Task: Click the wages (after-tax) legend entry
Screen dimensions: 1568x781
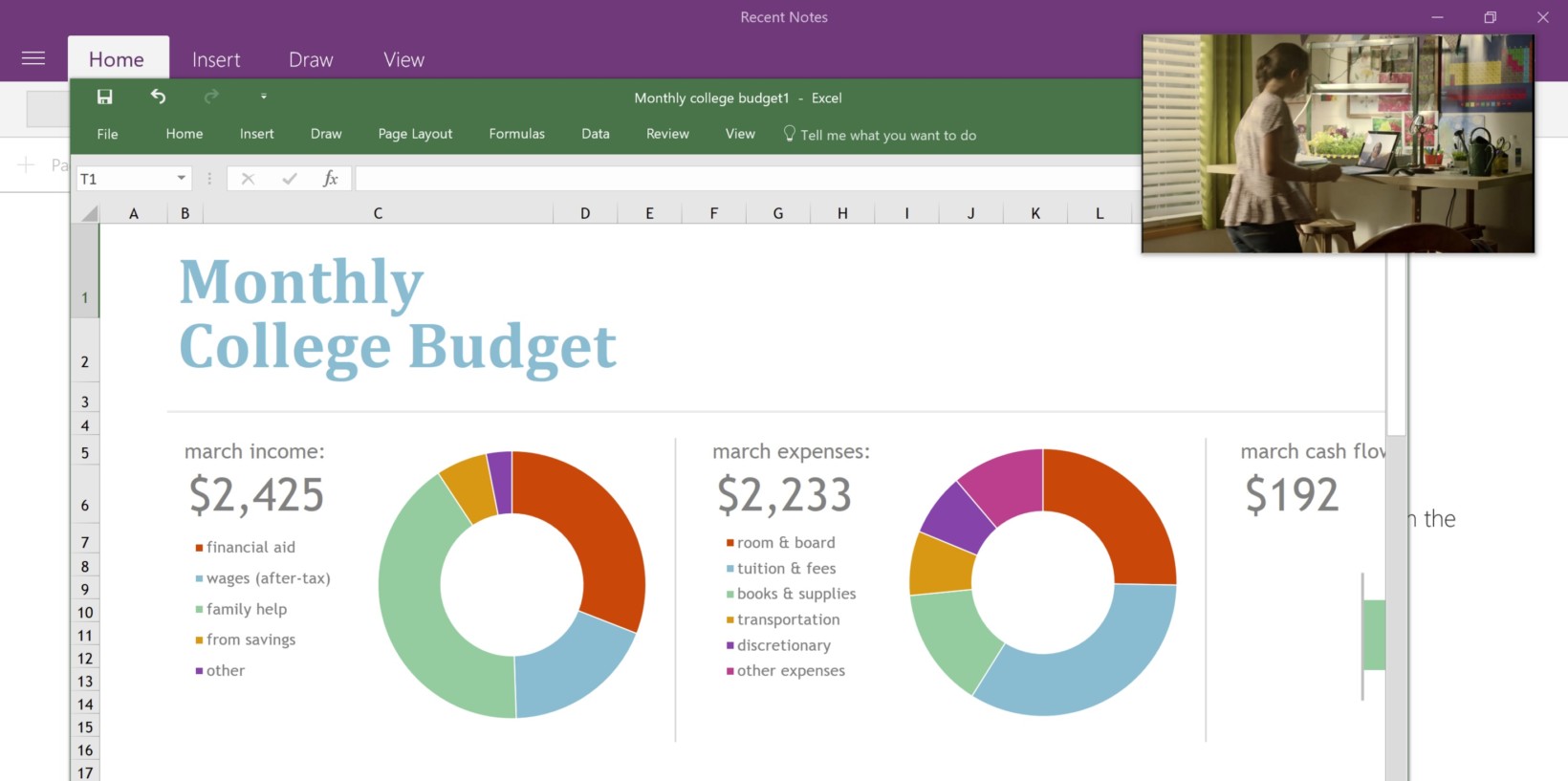Action: click(263, 578)
